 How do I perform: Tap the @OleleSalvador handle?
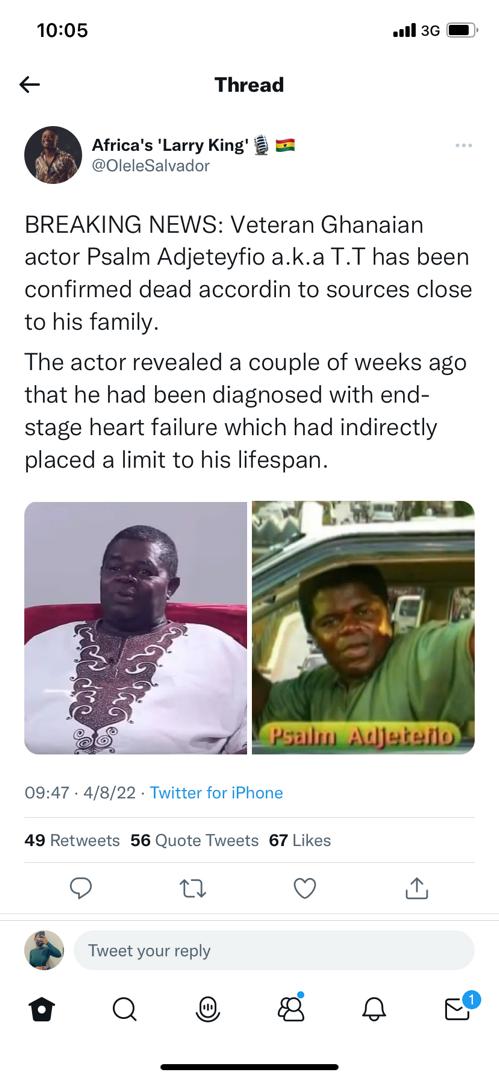coord(151,166)
